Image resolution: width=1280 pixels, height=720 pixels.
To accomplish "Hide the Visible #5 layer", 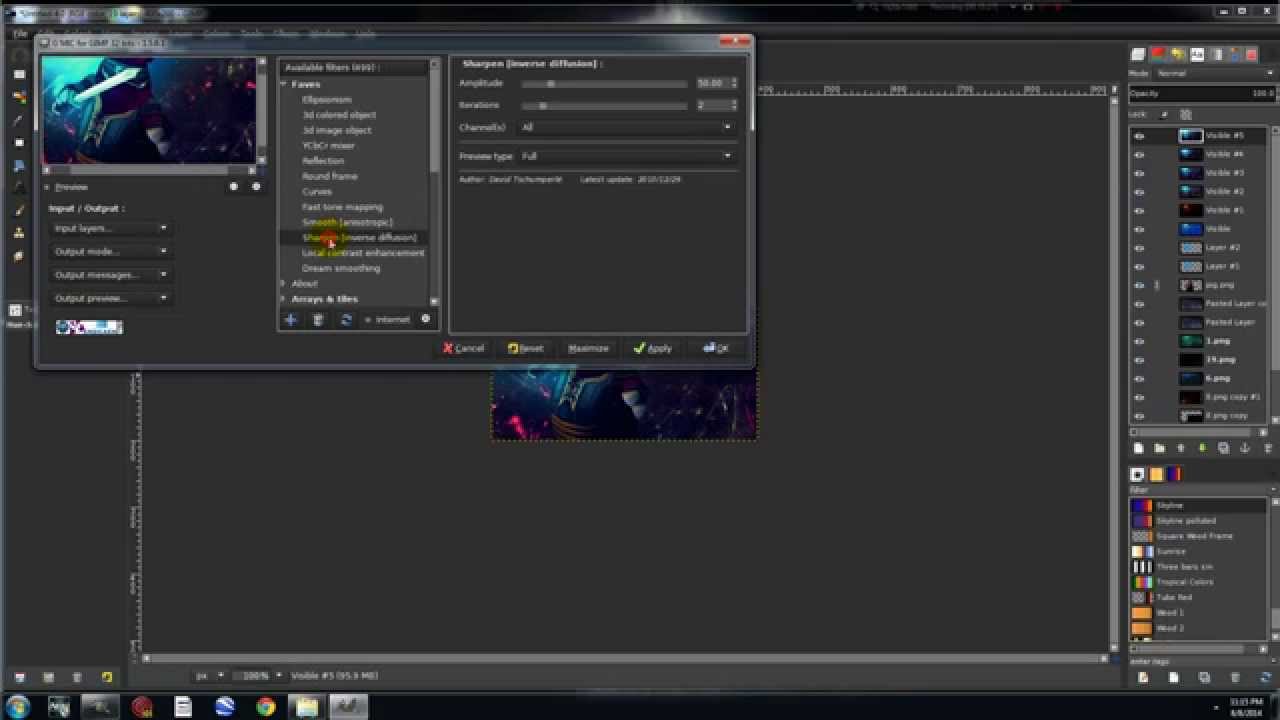I will (x=1139, y=136).
